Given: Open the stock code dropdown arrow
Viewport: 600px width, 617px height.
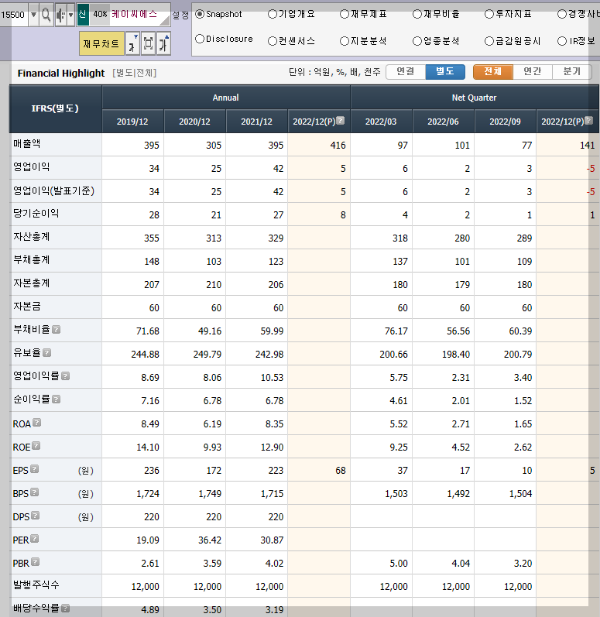Looking at the screenshot, I should [34, 15].
